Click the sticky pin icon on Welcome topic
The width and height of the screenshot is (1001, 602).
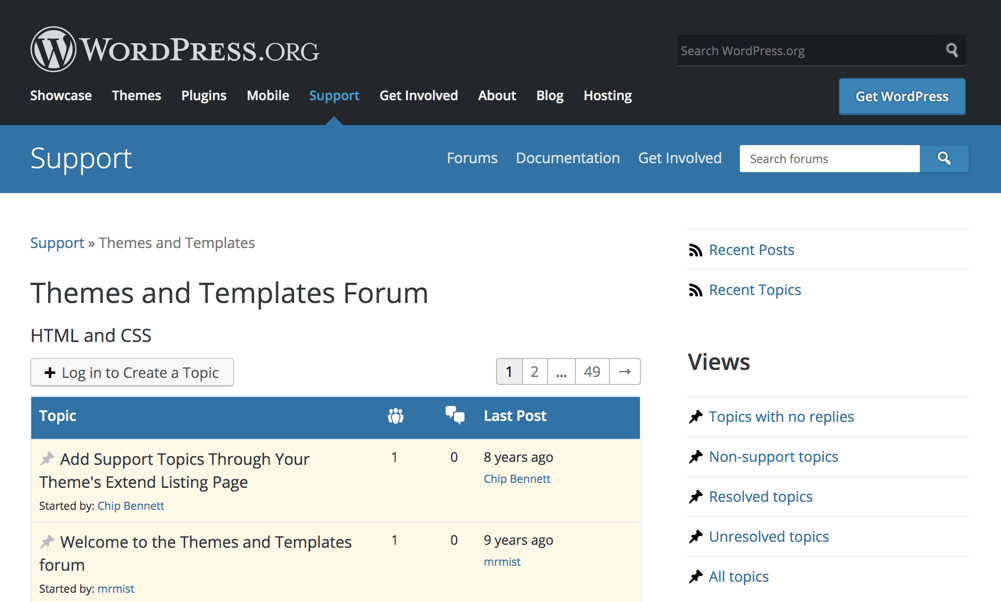[47, 541]
